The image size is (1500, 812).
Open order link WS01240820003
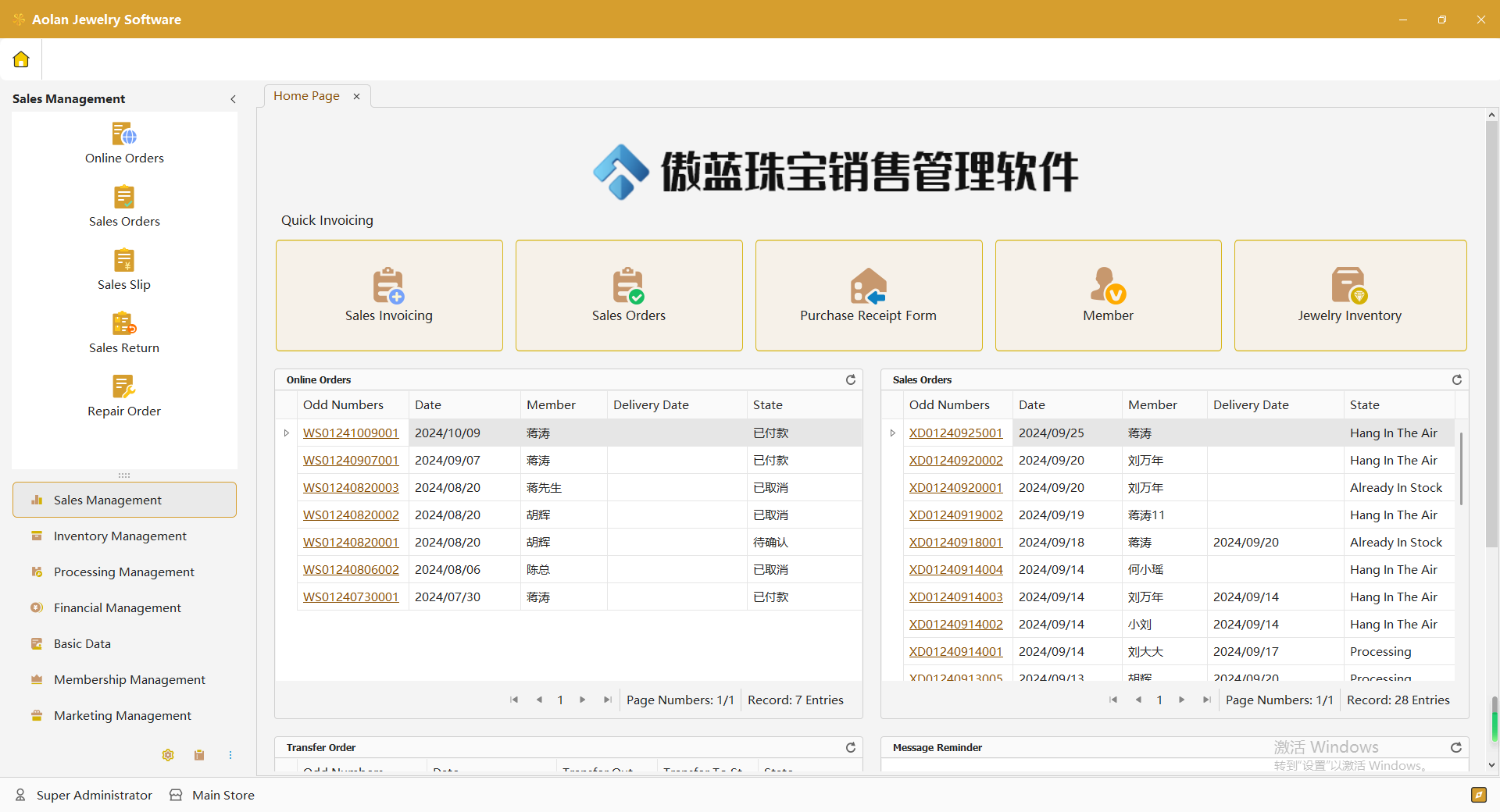point(351,488)
